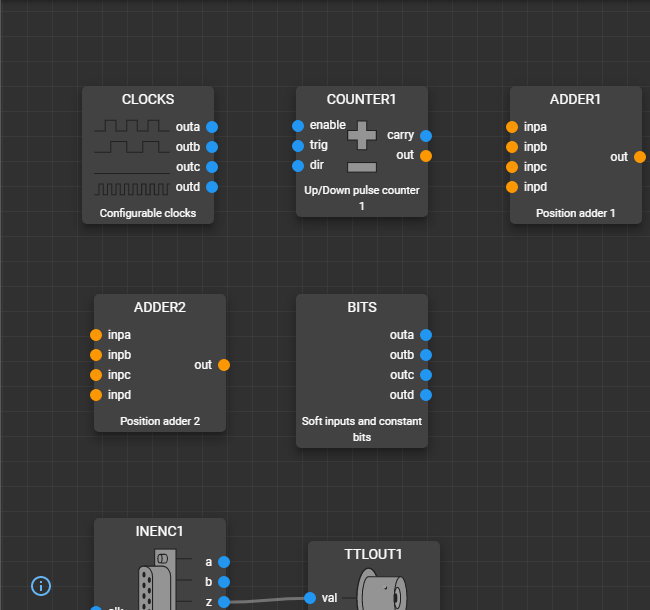Select the CLOCKS outd output port
Image resolution: width=650 pixels, height=610 pixels.
point(212,187)
